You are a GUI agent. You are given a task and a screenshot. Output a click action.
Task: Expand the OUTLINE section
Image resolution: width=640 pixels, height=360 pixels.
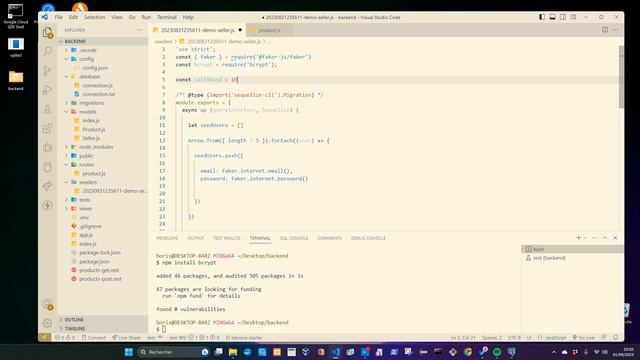click(x=73, y=320)
